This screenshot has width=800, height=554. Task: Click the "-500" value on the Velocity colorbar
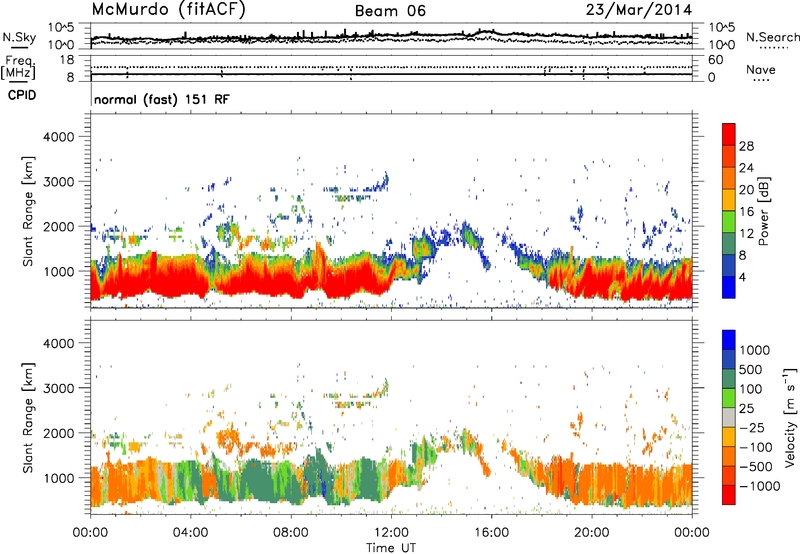pyautogui.click(x=756, y=466)
